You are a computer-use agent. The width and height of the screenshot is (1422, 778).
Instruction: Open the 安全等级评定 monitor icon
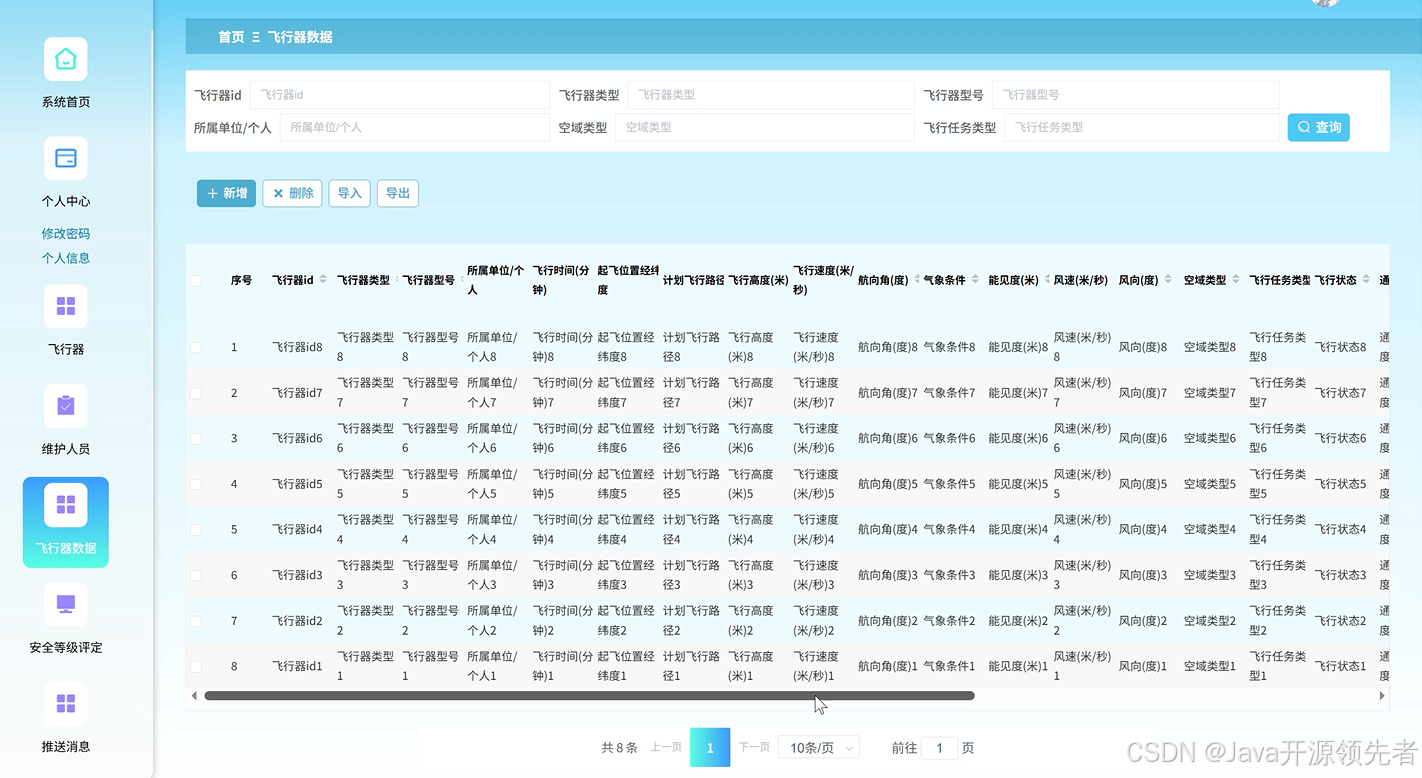[65, 604]
